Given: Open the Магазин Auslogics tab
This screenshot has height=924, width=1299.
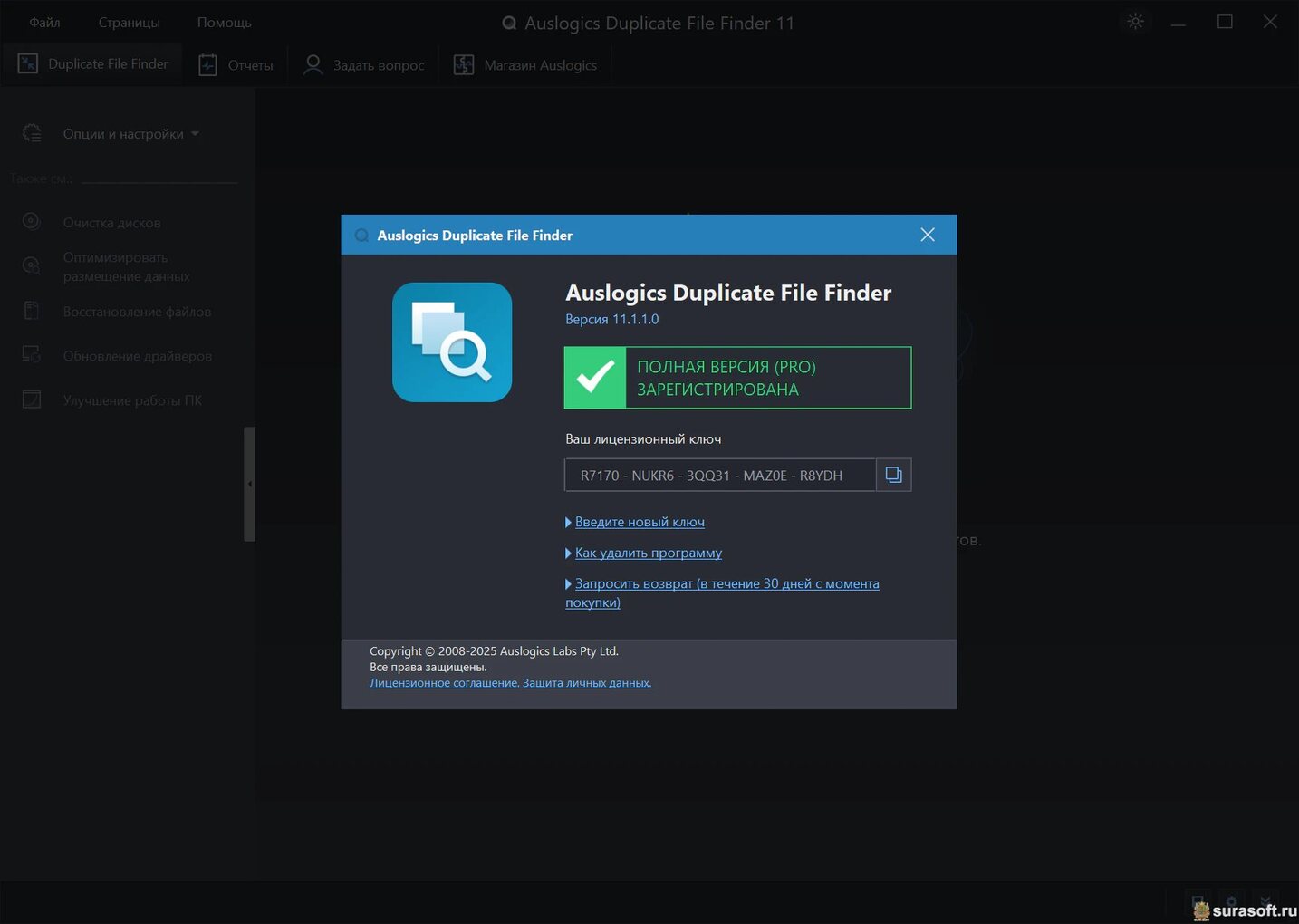Looking at the screenshot, I should coord(526,65).
